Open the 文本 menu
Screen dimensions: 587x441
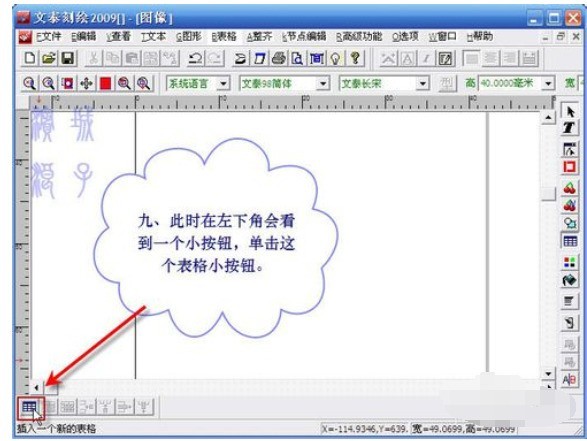[153, 36]
